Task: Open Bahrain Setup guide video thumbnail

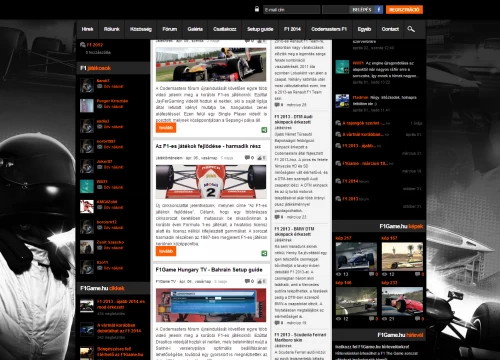Action: [211, 305]
